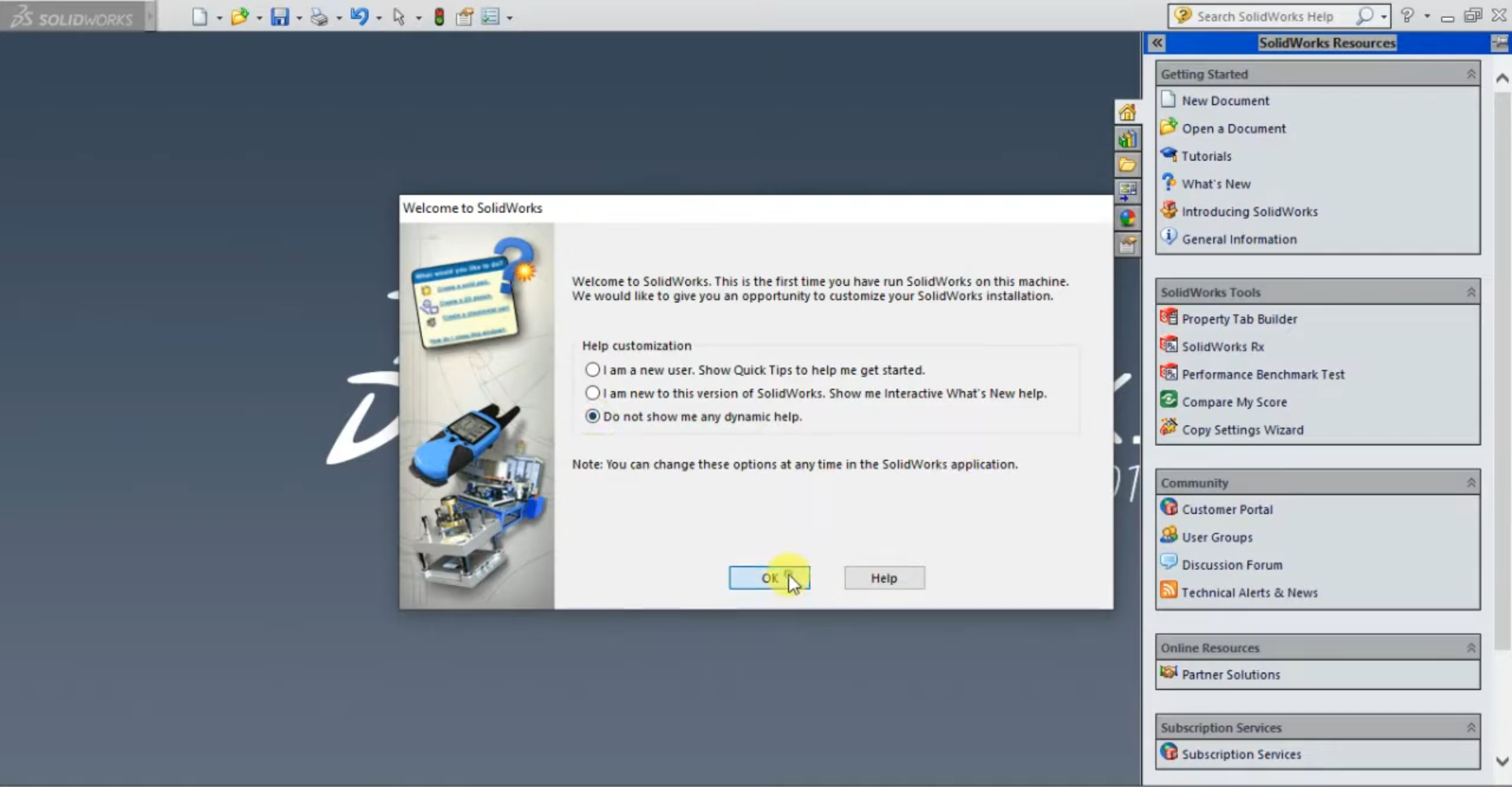Click the task pane scrollbar down arrow
Viewport: 1512px width, 787px height.
coord(1502,761)
